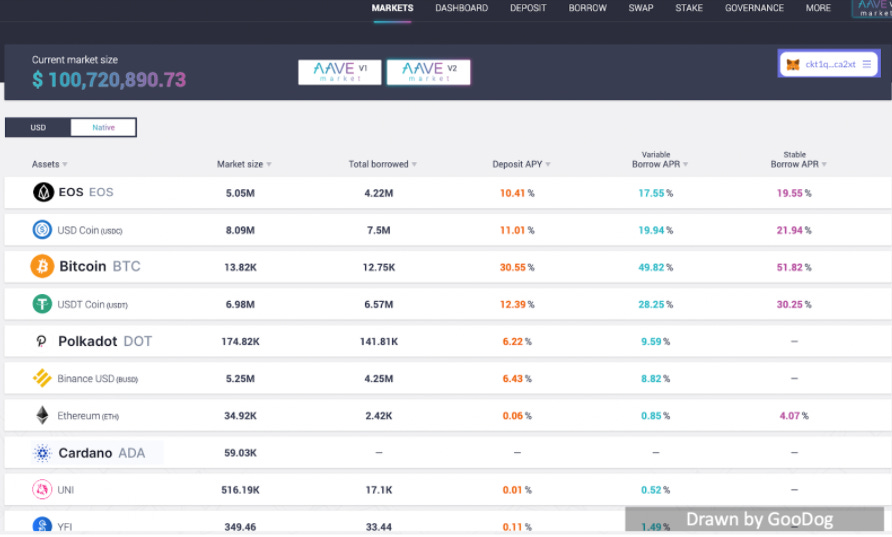Click YFI market size 349.46
The width and height of the screenshot is (892, 537).
click(x=240, y=527)
